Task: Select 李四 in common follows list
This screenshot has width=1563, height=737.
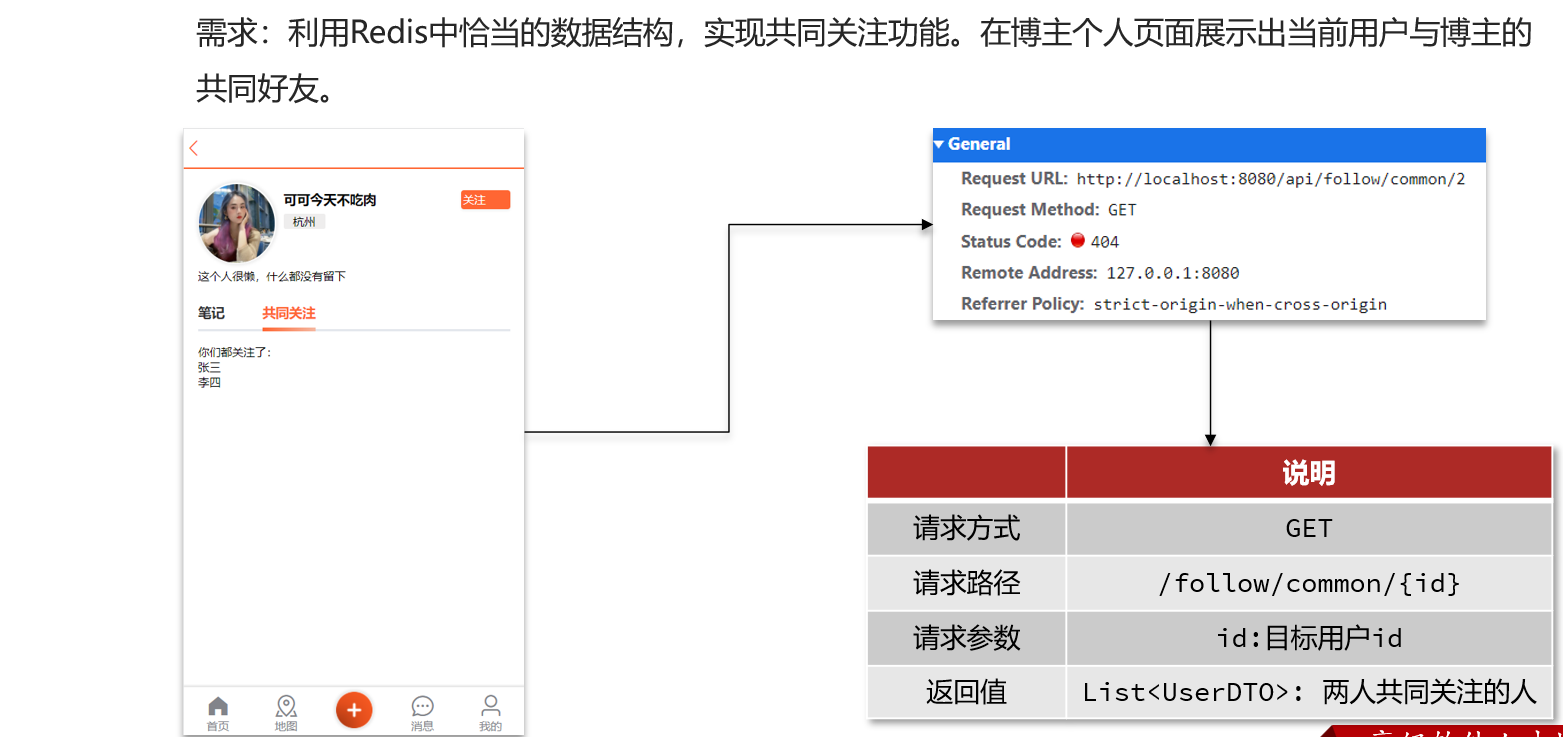Action: point(209,382)
